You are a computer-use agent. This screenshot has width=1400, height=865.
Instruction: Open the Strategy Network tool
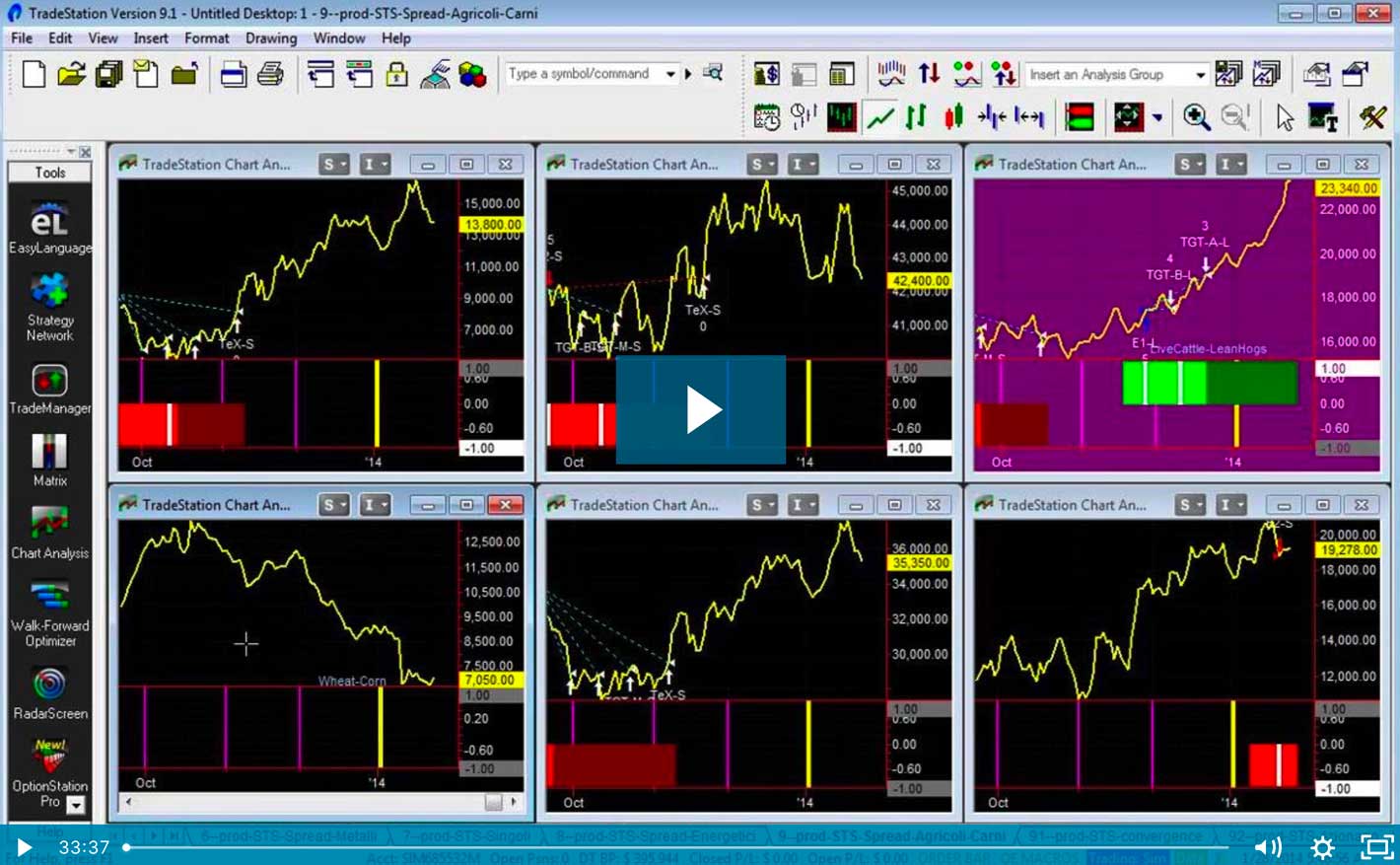pos(49,307)
